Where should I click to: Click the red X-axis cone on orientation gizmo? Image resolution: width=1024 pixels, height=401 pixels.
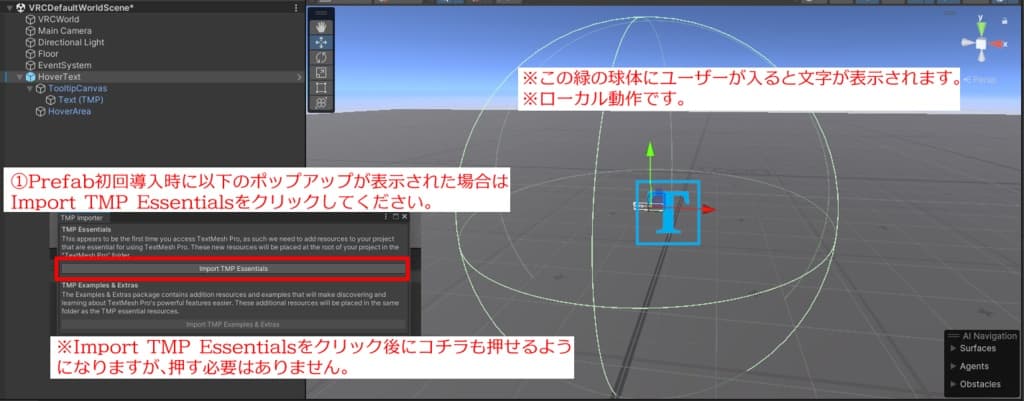click(997, 43)
